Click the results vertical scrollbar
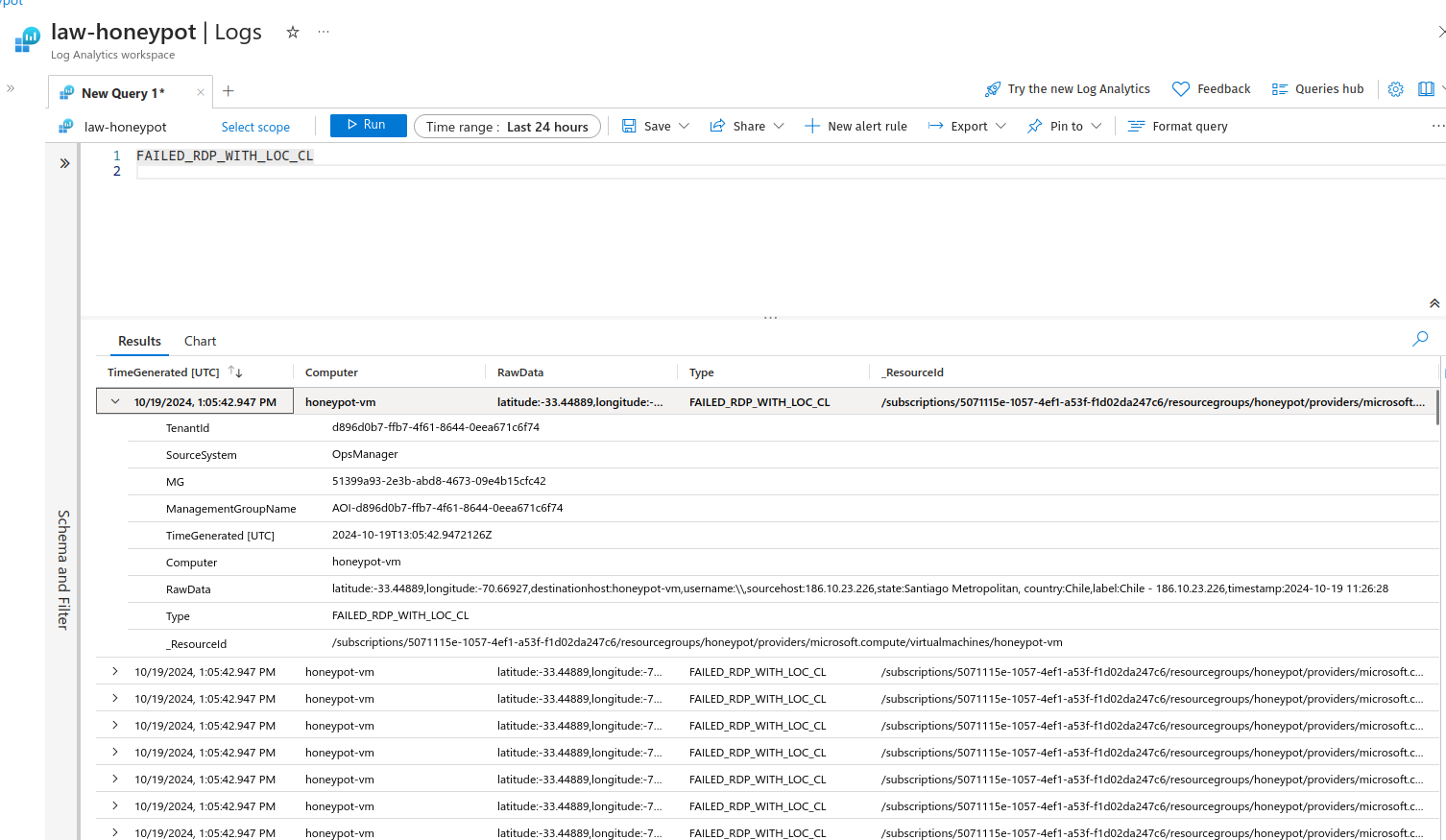The image size is (1446, 840). point(1437,407)
